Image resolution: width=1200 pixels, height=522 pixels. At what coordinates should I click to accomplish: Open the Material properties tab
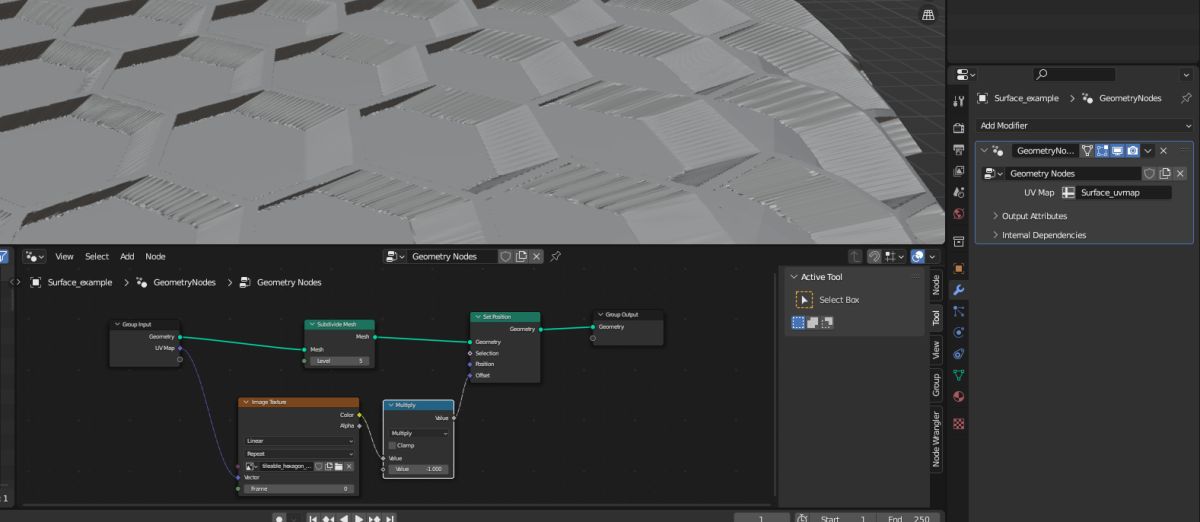pyautogui.click(x=959, y=397)
